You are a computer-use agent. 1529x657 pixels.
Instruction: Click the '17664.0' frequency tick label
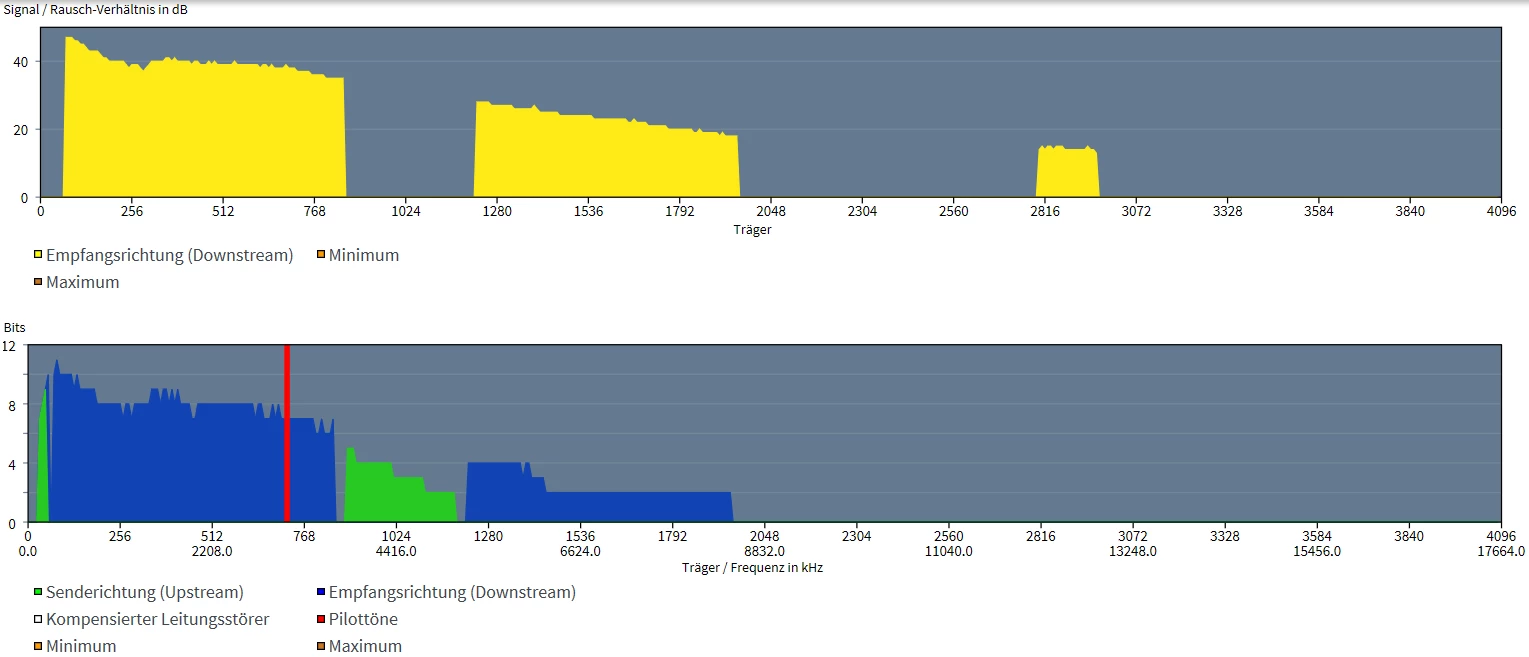tap(1500, 551)
